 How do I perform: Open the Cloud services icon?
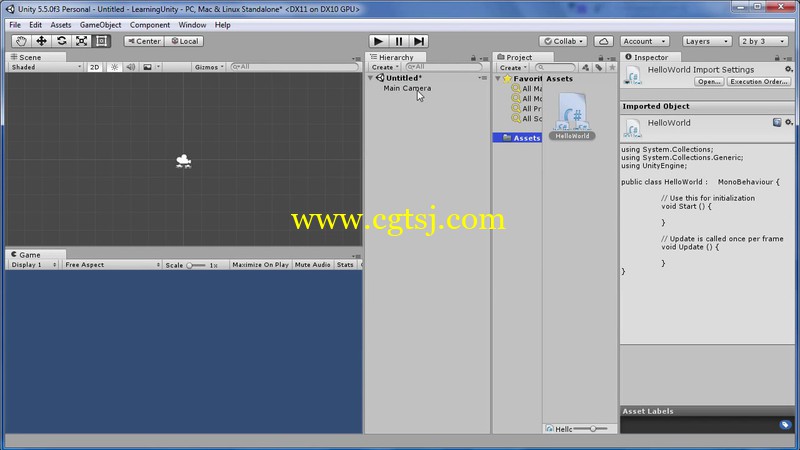(x=604, y=41)
